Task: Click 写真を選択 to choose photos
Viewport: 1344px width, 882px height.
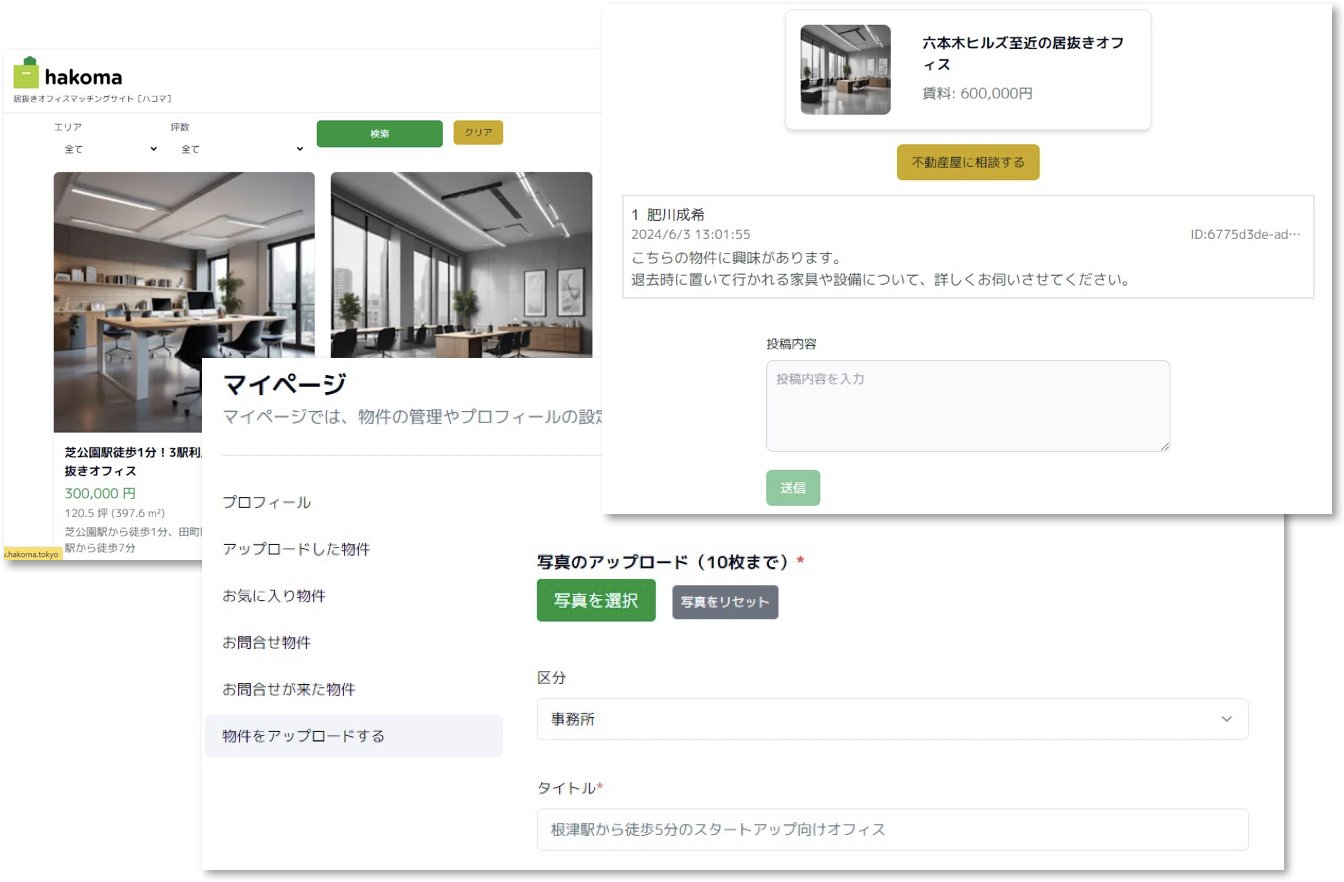Action: [x=596, y=601]
